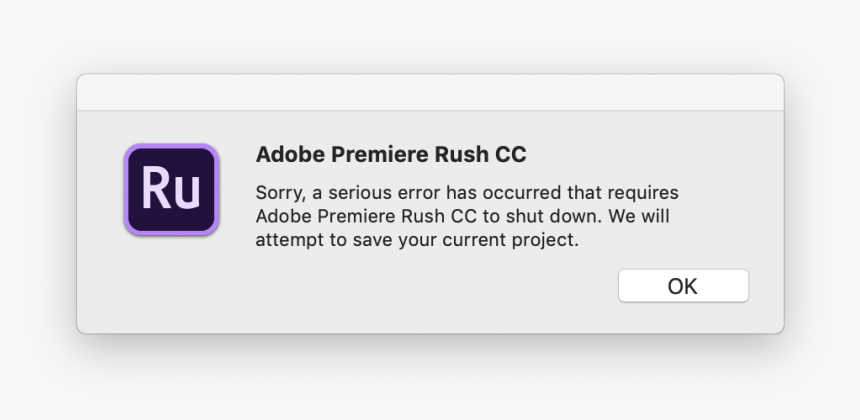Click the letter u inside the Ru icon
The image size is (860, 420).
[187, 191]
